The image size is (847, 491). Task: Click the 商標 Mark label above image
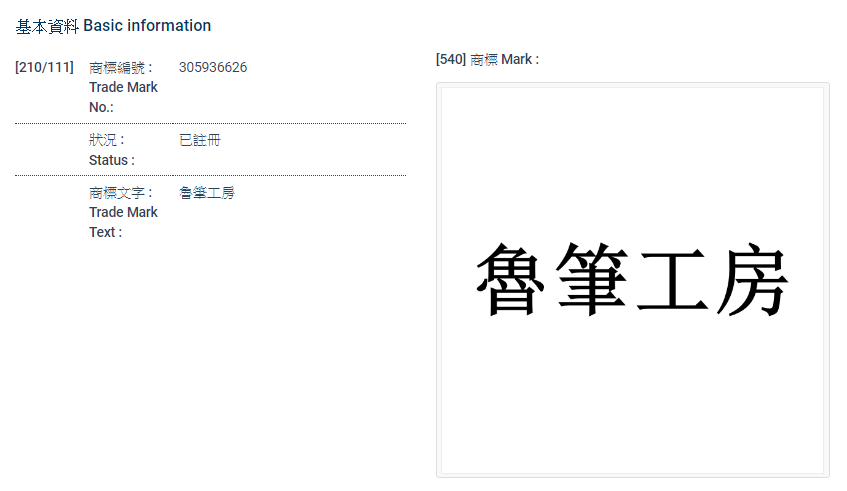pos(504,60)
